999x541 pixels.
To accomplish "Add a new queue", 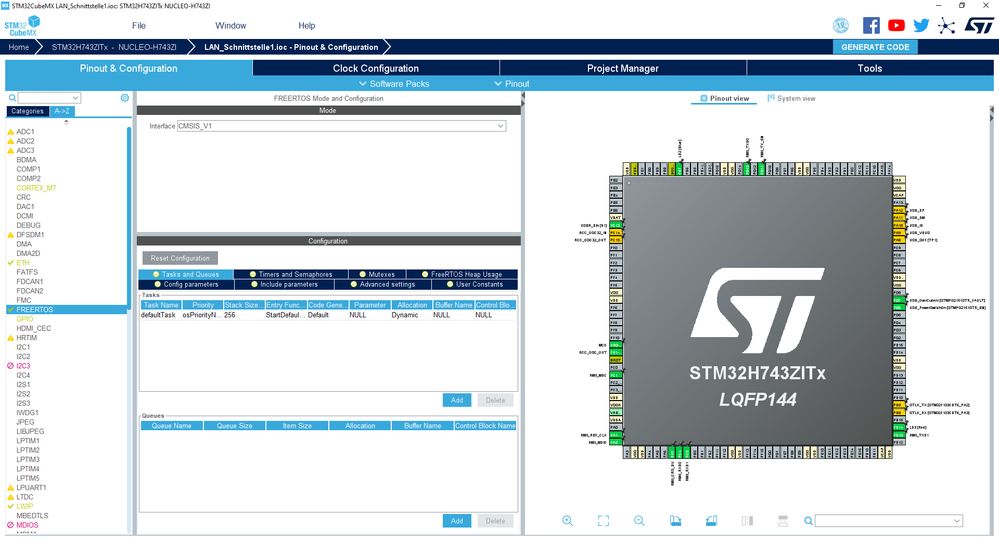I will point(457,521).
